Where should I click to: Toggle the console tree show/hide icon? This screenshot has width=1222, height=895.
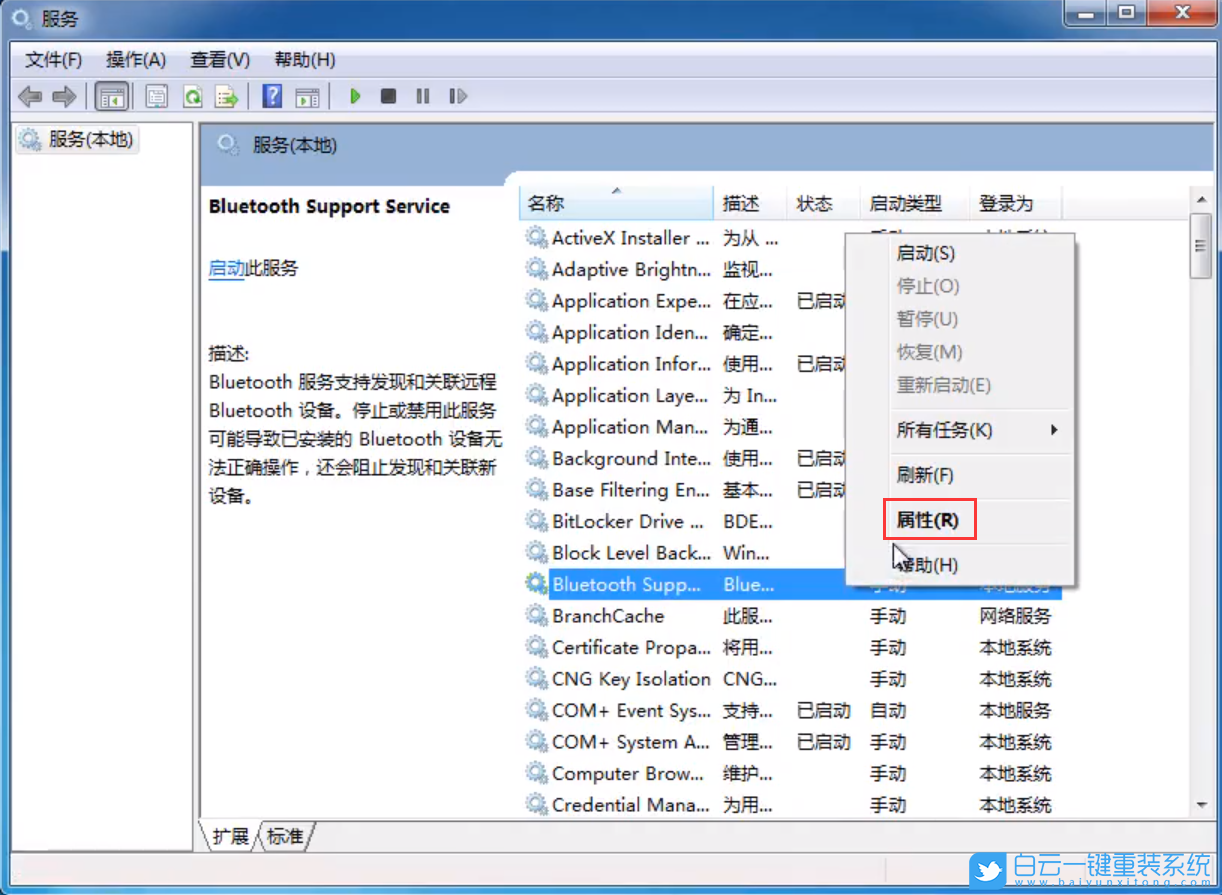(112, 96)
